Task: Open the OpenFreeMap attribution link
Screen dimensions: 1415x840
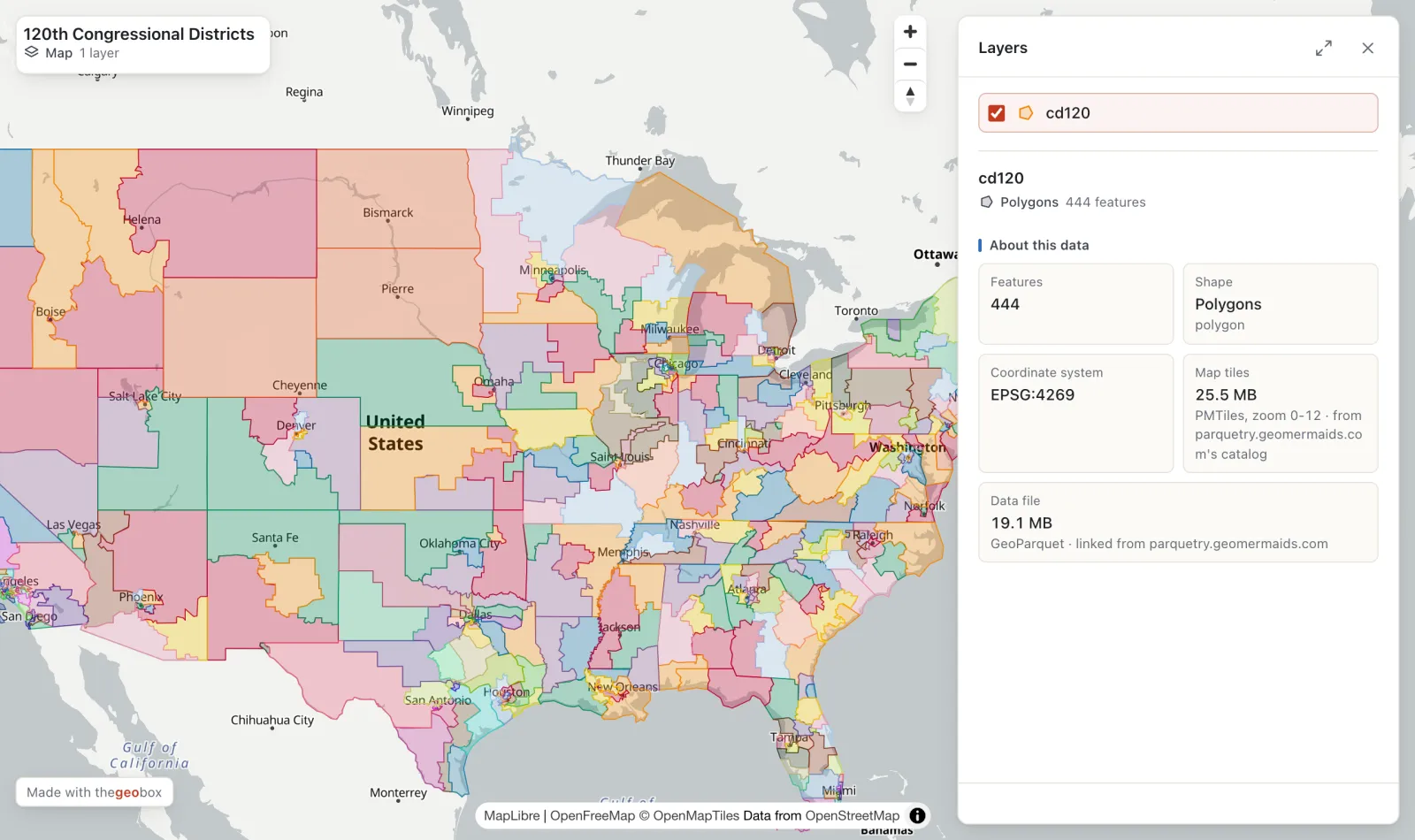Action: (593, 815)
